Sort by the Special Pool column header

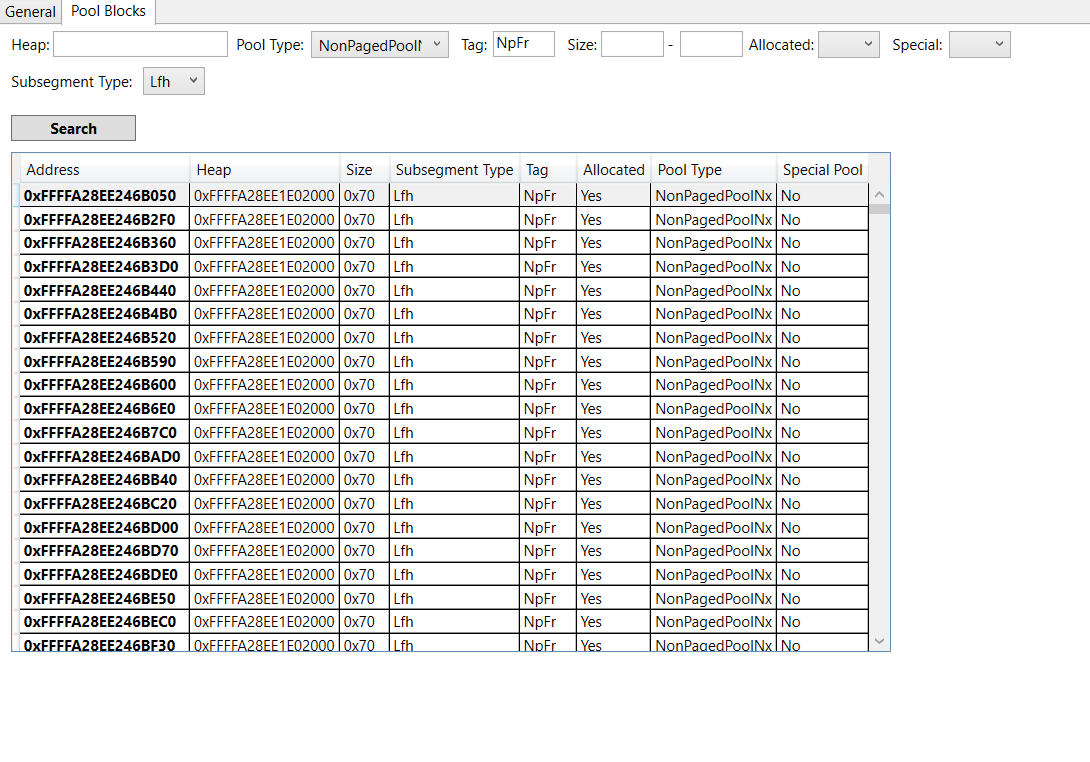[822, 170]
